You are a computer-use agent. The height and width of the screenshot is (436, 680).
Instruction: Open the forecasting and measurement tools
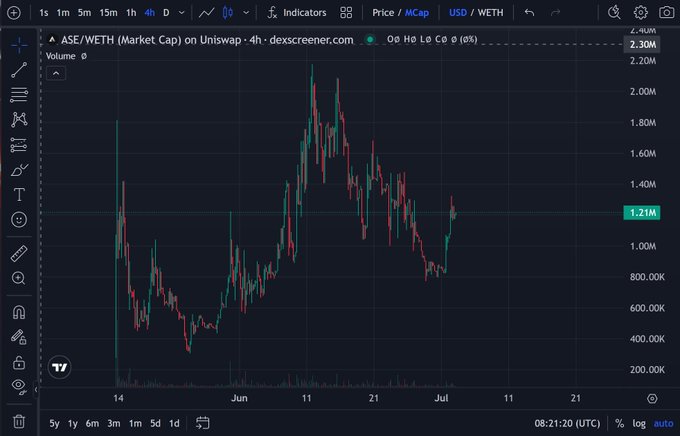(19, 144)
